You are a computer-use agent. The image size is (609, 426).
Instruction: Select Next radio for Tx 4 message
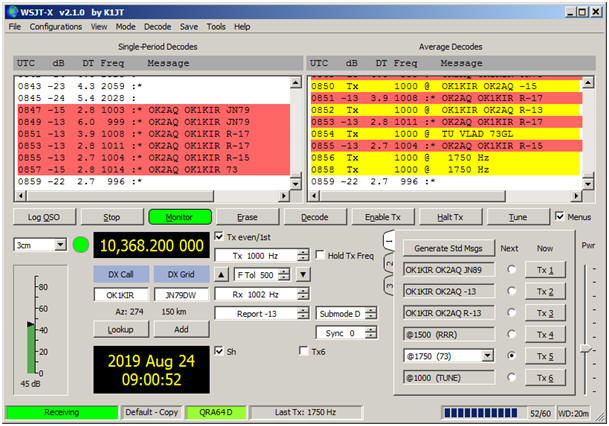(x=511, y=334)
